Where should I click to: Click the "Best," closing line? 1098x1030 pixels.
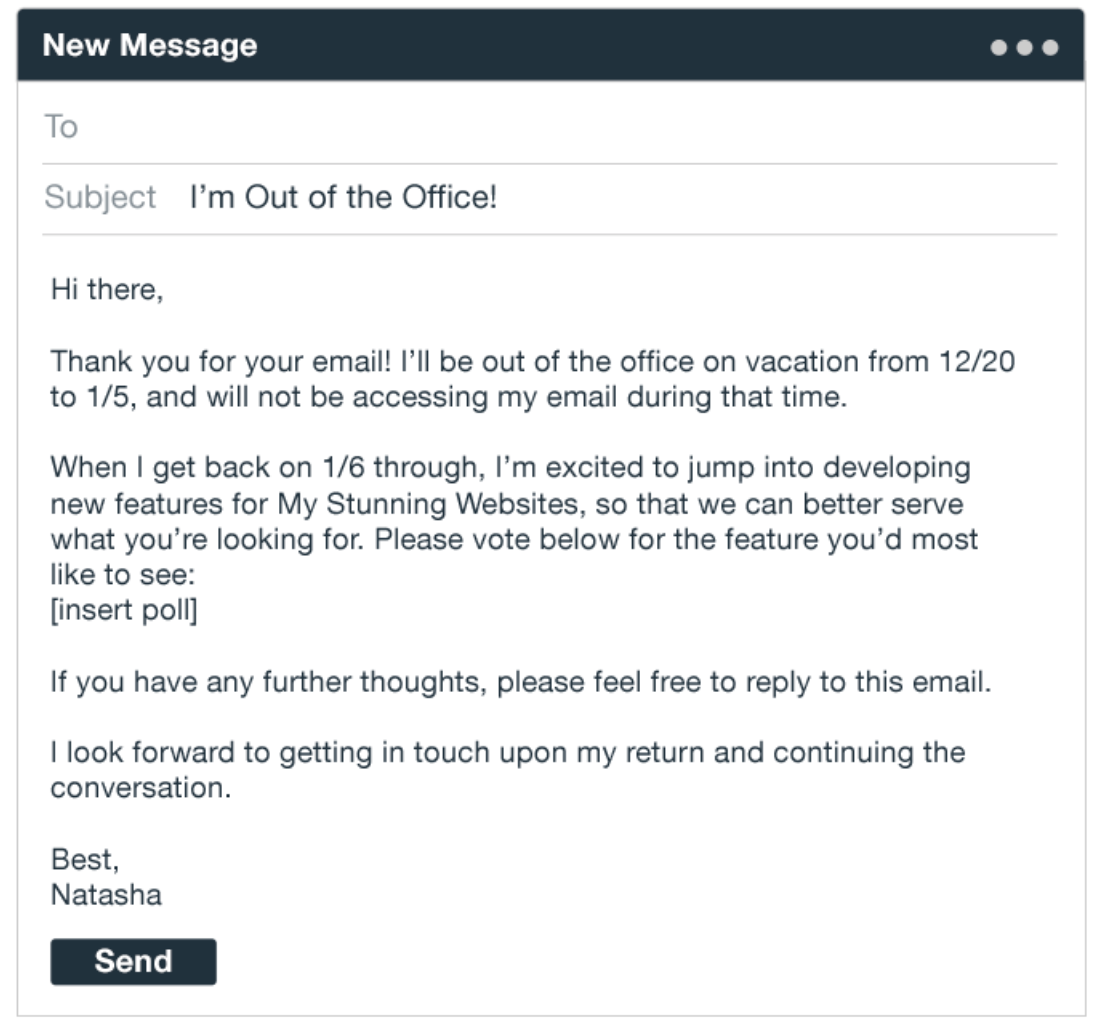[85, 861]
